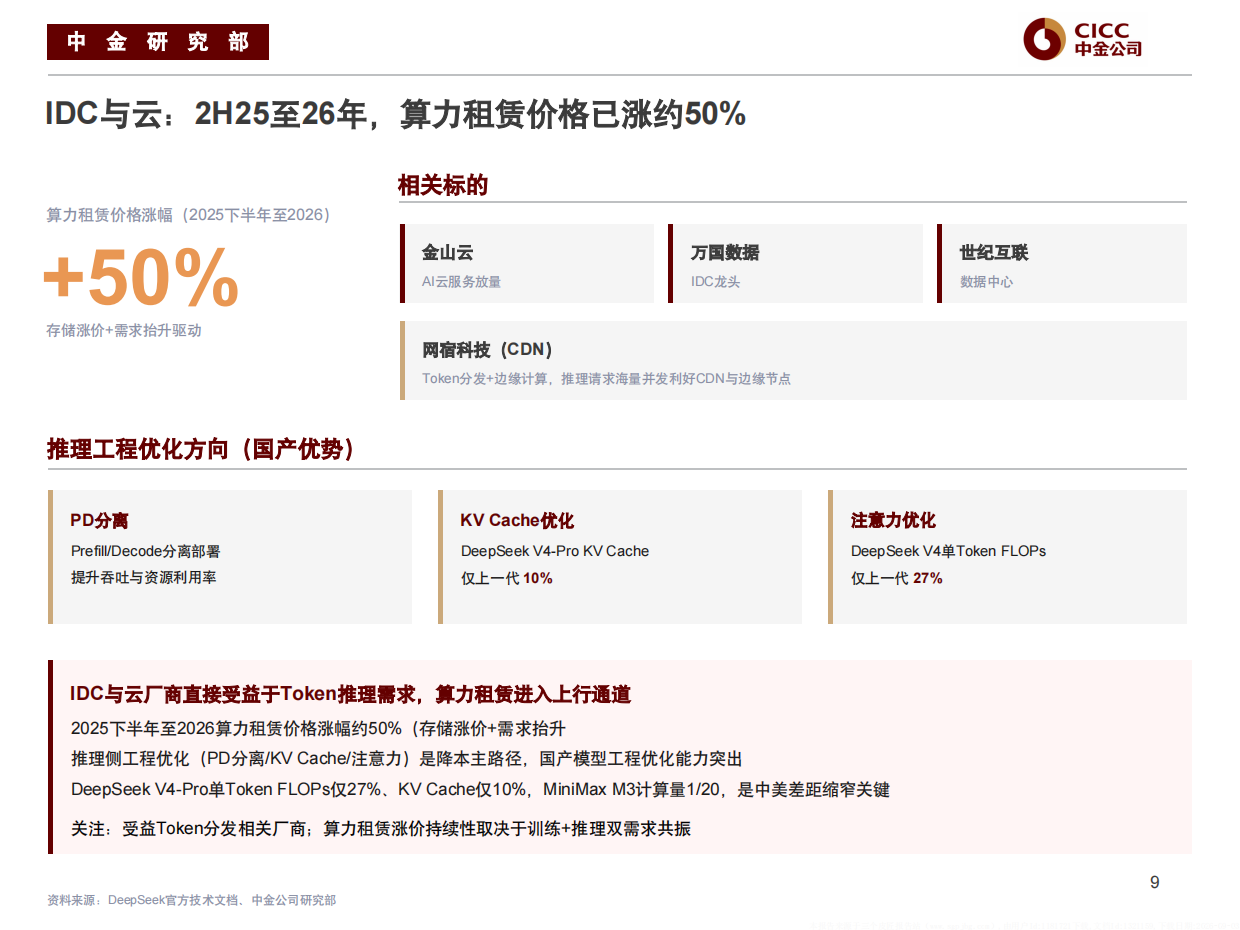Click the 存储涨价+需求抬升驱动 note
Image resolution: width=1240 pixels, height=930 pixels.
coord(124,330)
